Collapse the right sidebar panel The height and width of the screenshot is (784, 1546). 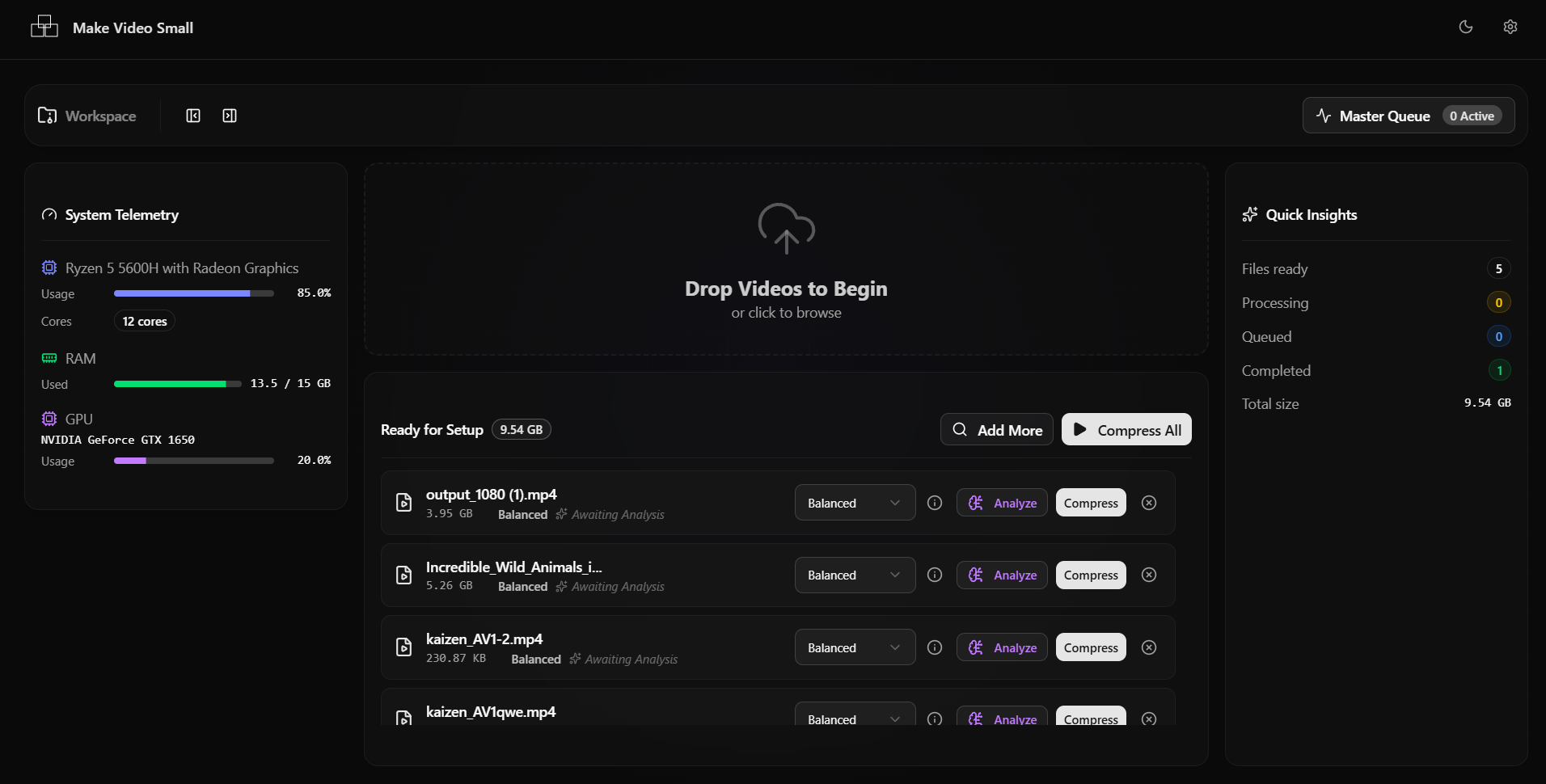click(230, 116)
